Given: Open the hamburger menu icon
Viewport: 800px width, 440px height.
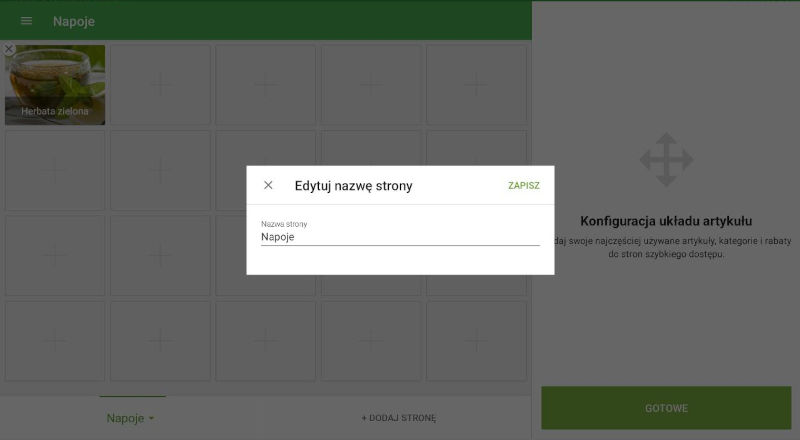Looking at the screenshot, I should 26,21.
